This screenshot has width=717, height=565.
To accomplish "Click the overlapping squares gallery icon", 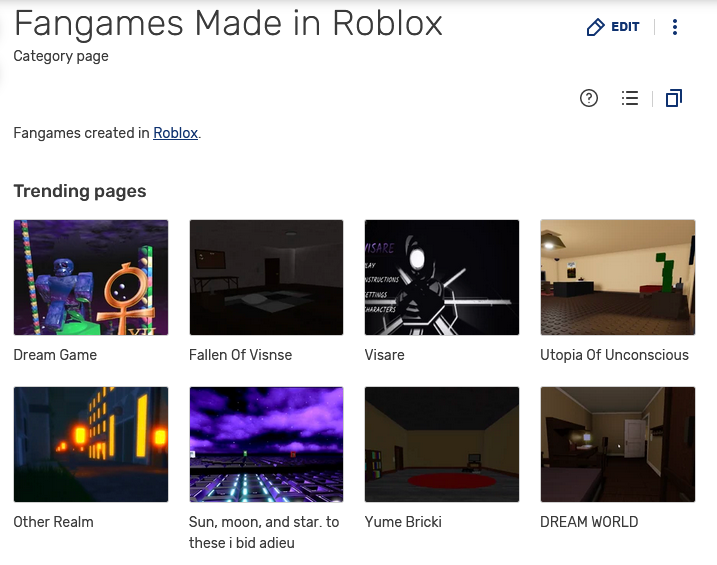I will coord(674,98).
